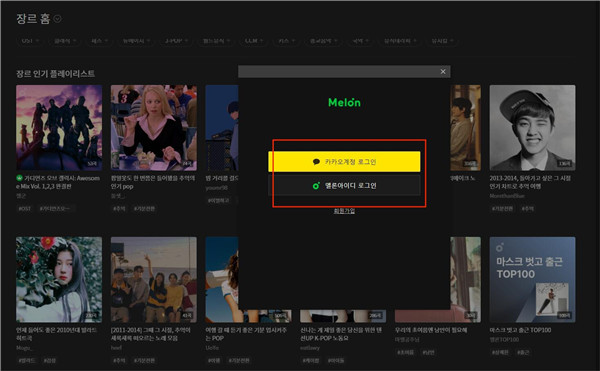Screen dimensions: 600x371
Task: Click the #여행 hashtag
Action: [214, 360]
